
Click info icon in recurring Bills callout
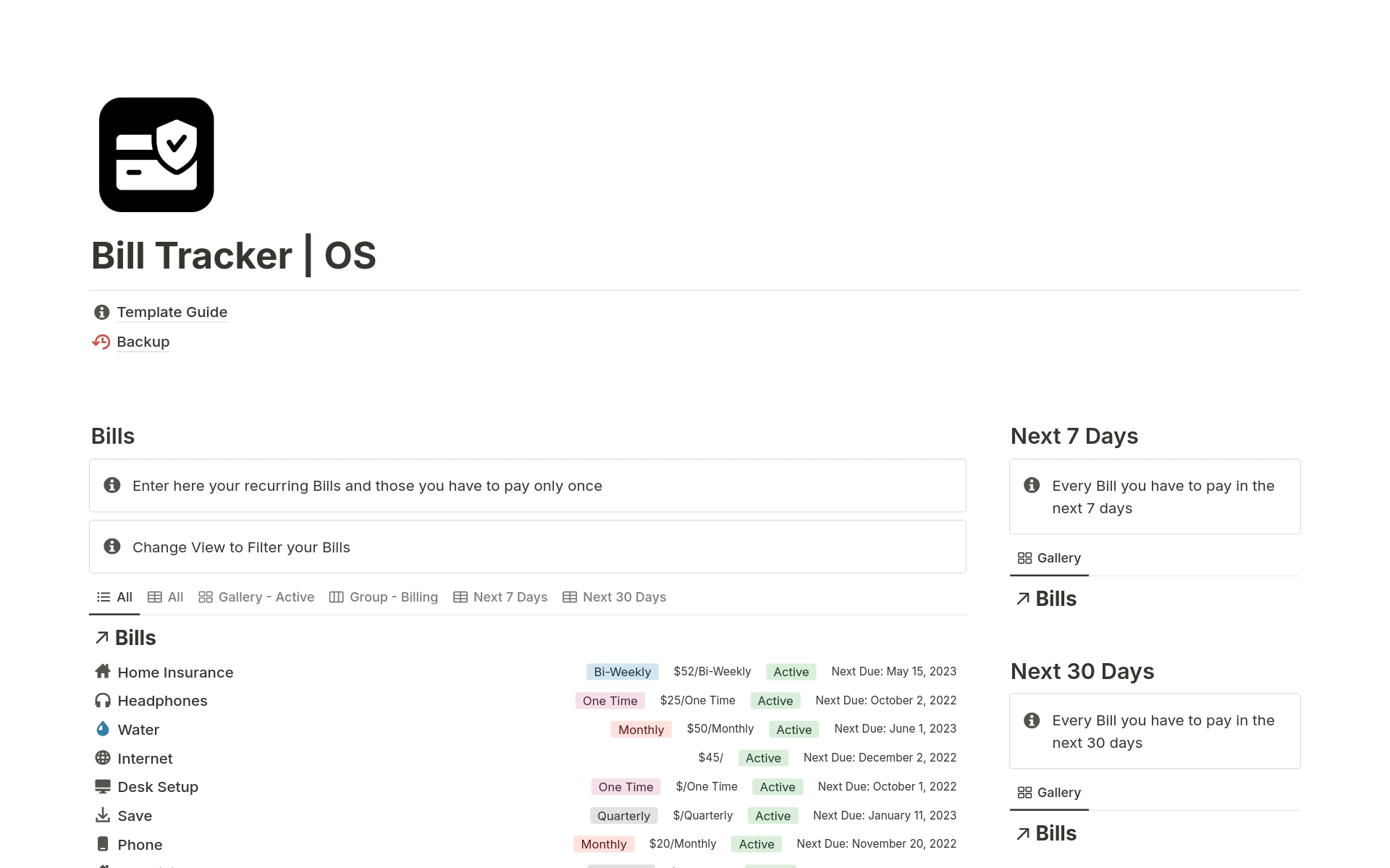point(112,485)
